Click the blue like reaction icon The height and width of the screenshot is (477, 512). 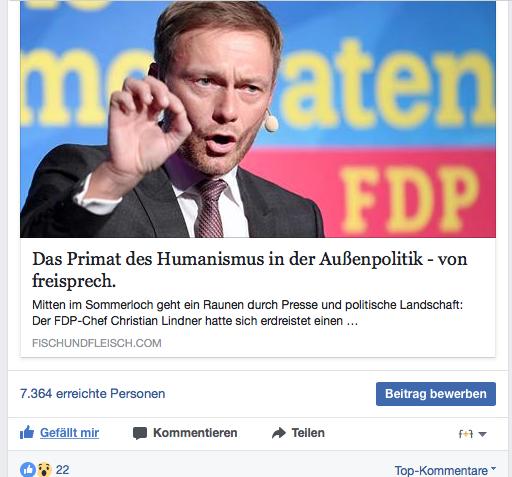28,470
